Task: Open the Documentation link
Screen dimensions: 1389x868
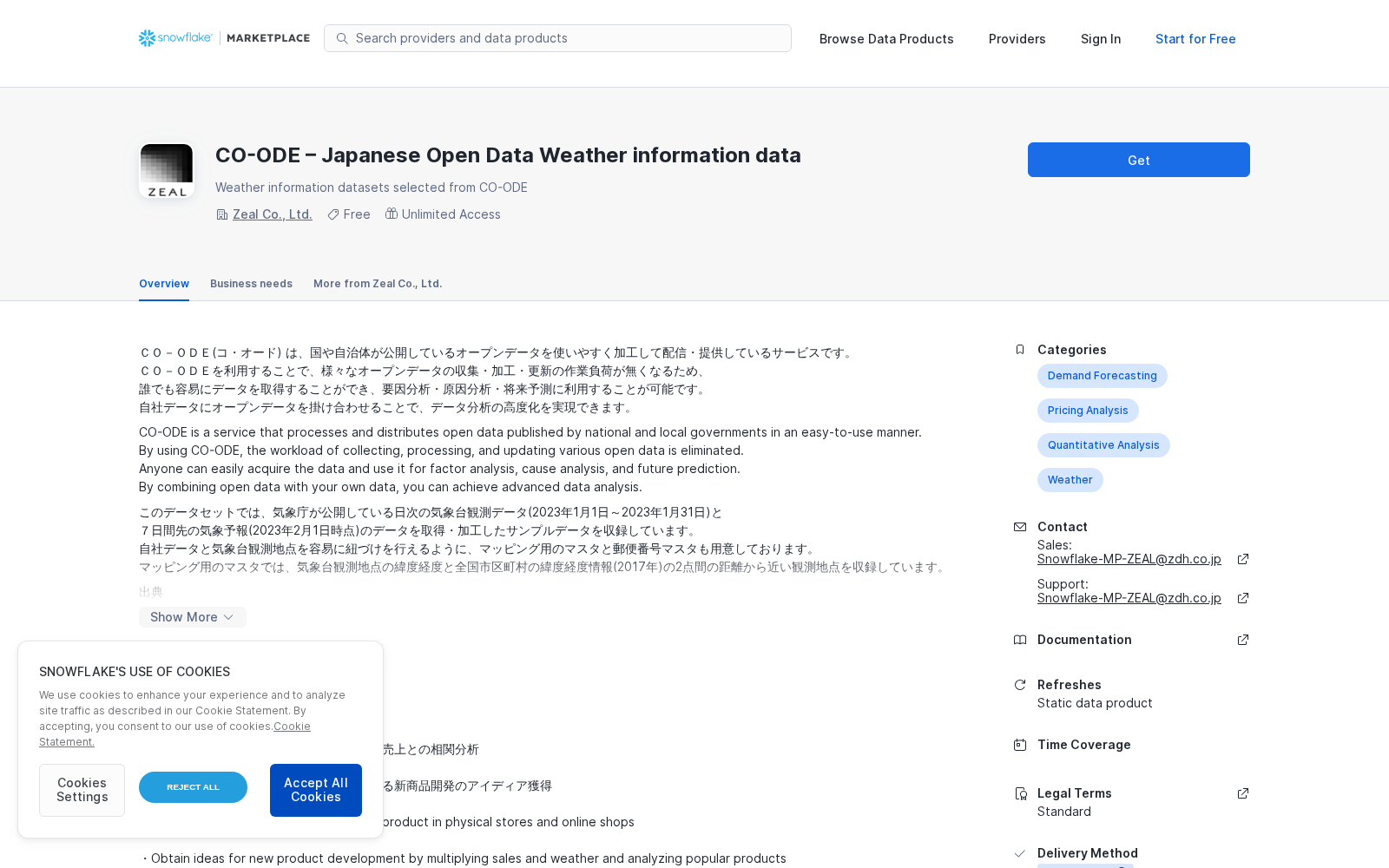Action: [1084, 640]
